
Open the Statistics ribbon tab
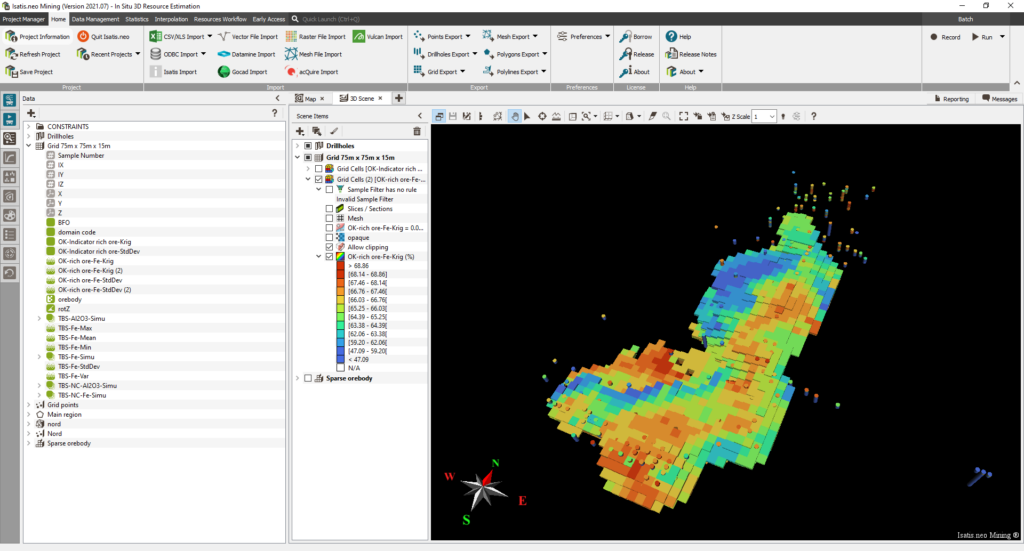(136, 19)
